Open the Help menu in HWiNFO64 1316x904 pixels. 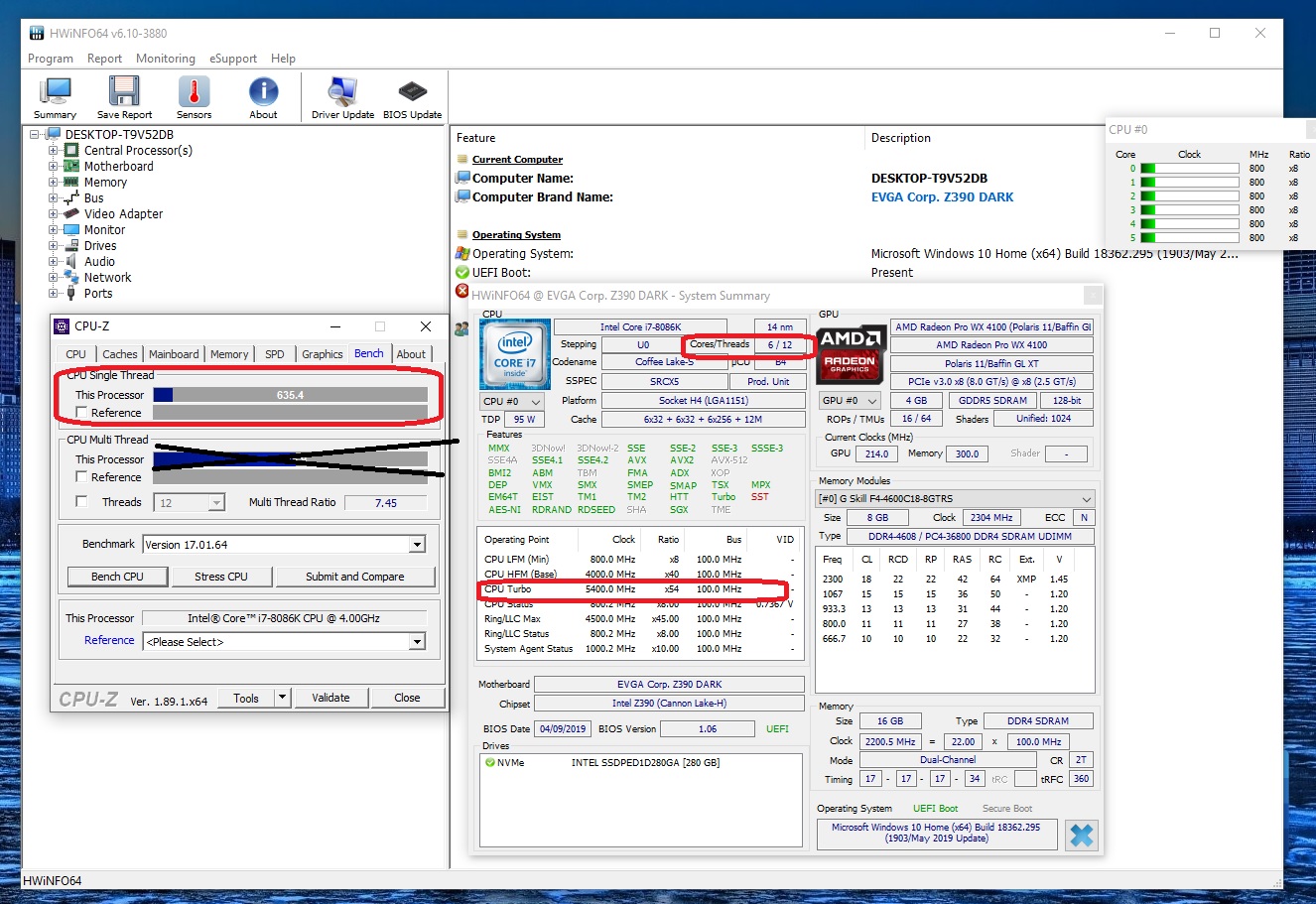[x=283, y=59]
